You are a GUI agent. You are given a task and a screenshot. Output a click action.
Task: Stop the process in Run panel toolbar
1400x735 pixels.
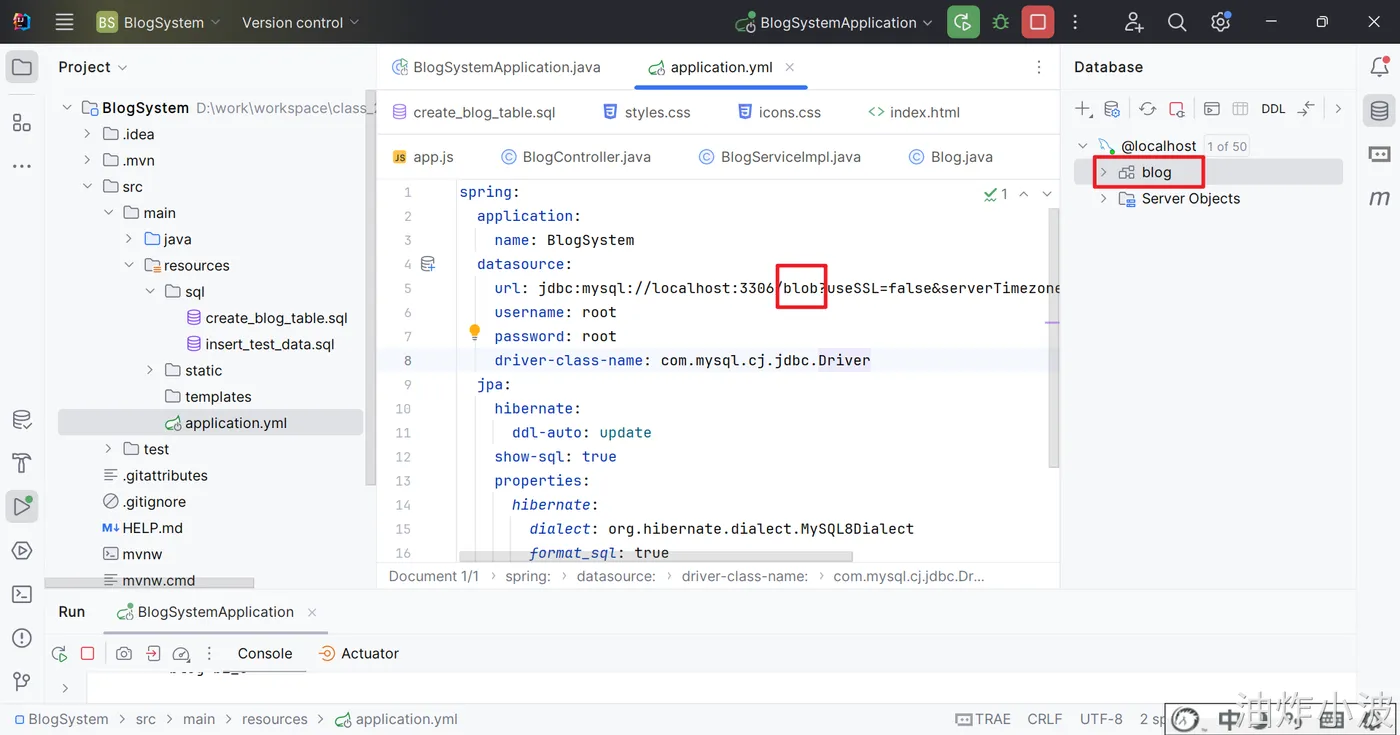pyautogui.click(x=88, y=654)
